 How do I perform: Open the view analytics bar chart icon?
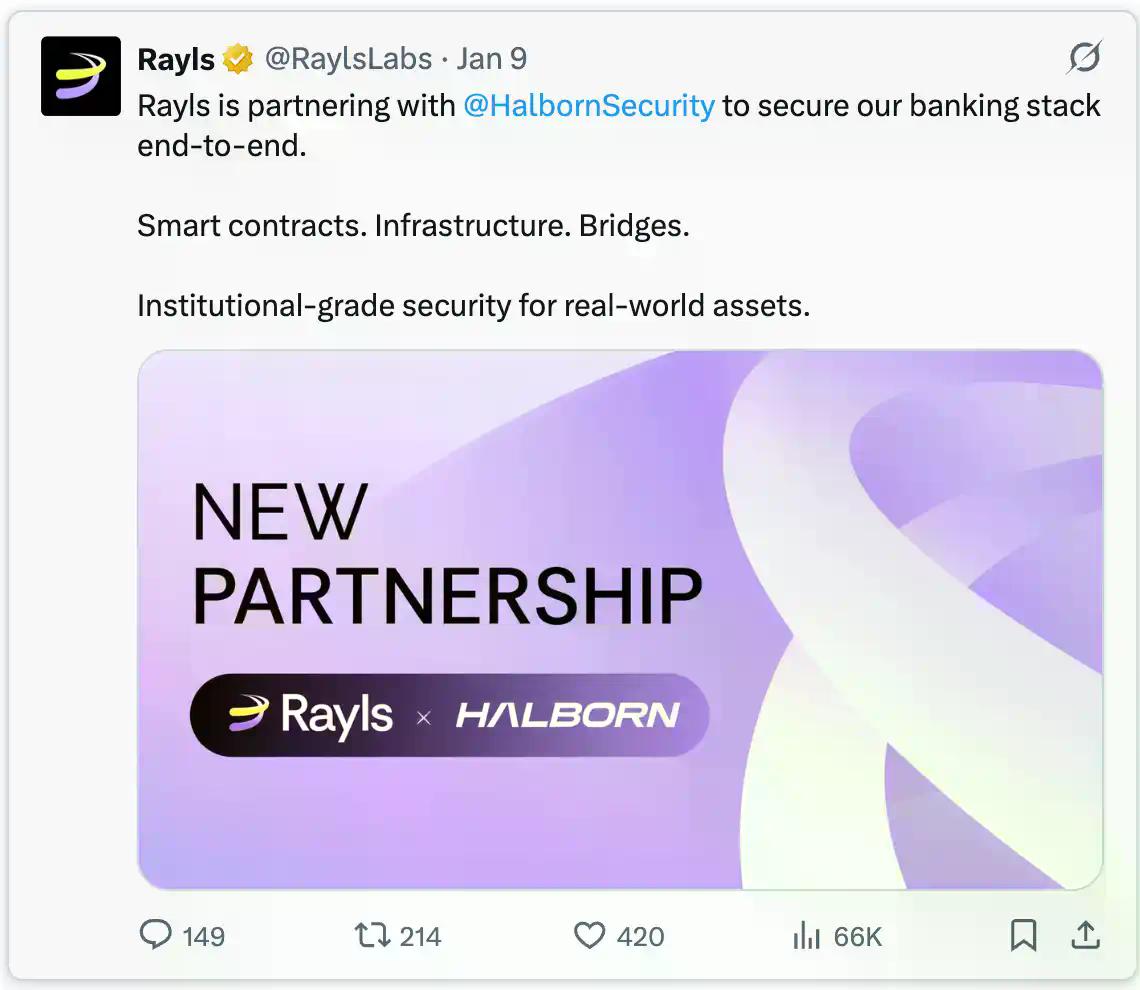point(806,935)
